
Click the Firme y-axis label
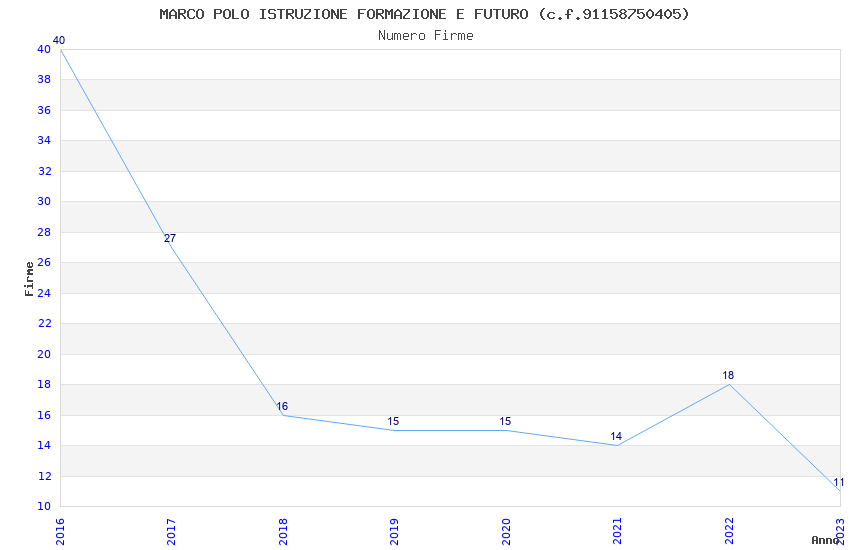pos(29,279)
